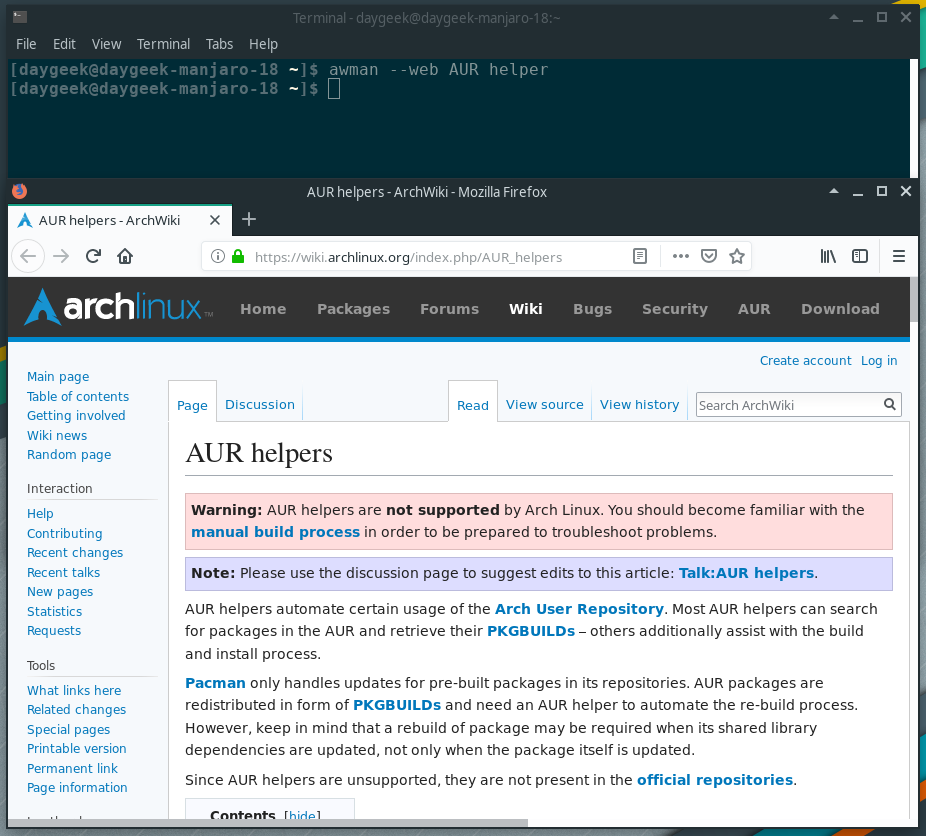926x836 pixels.
Task: Open the manual build process link
Action: [275, 531]
